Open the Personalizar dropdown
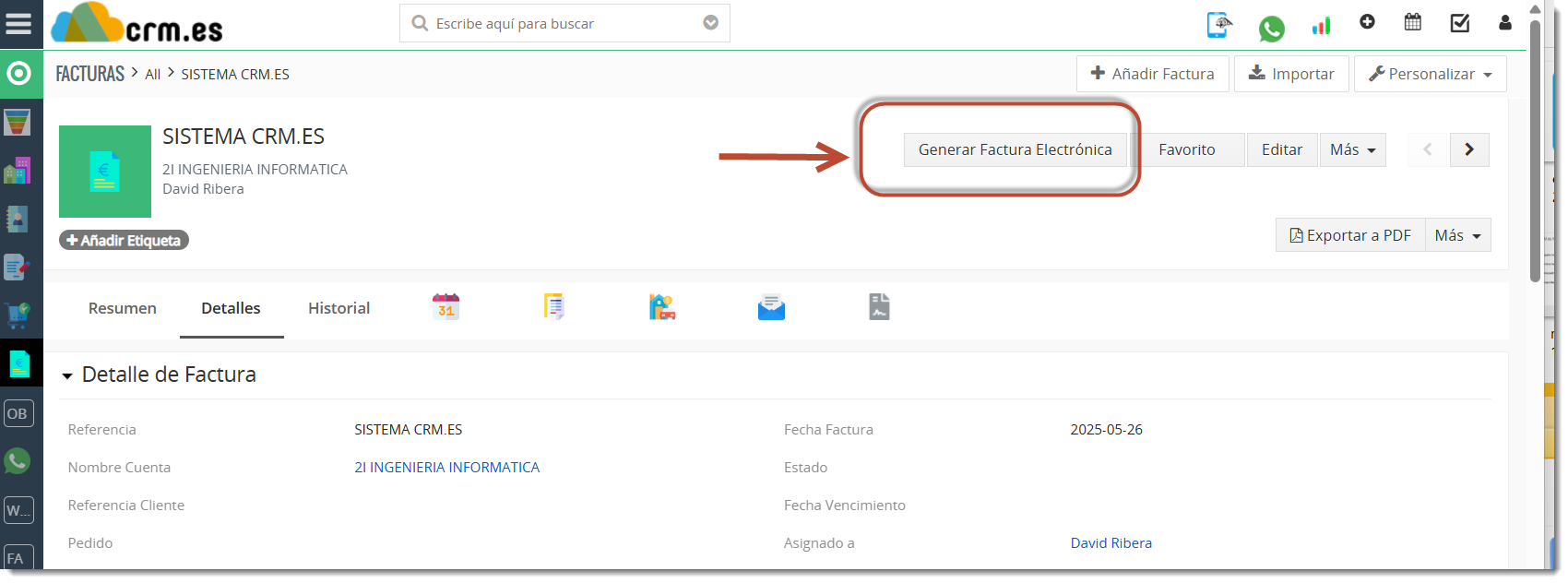 pos(1430,74)
